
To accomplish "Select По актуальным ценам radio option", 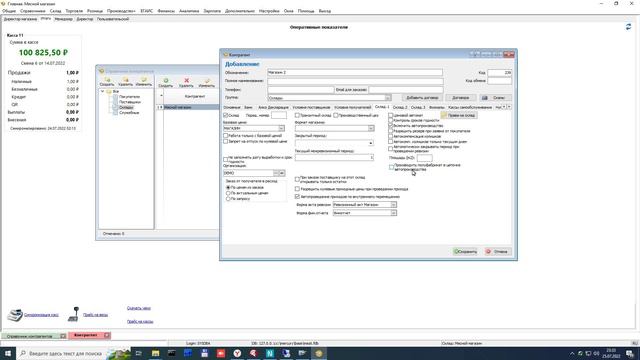I will (228, 193).
